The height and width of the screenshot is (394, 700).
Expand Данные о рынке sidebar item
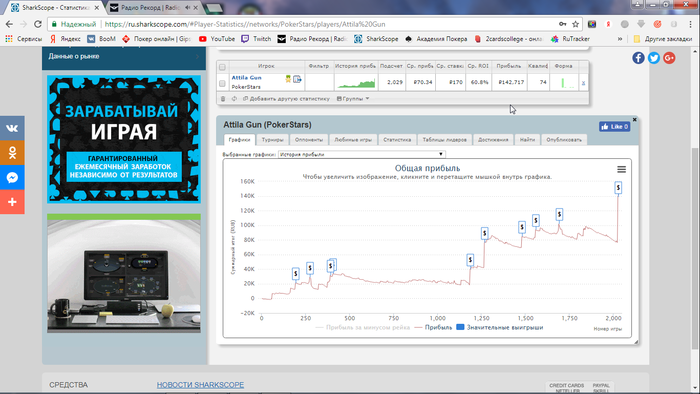[x=124, y=56]
